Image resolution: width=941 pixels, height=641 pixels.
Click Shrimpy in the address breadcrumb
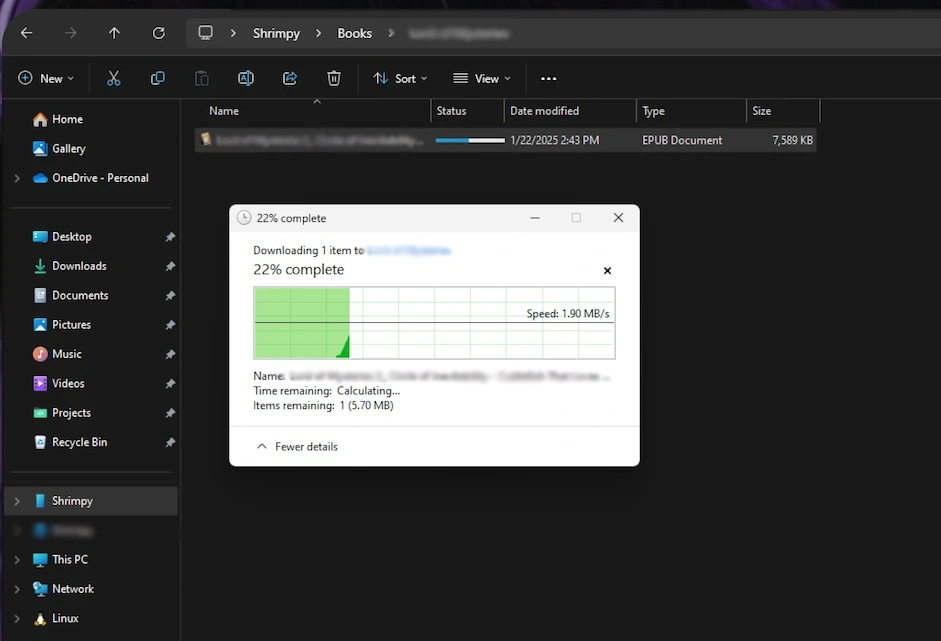[x=276, y=34]
